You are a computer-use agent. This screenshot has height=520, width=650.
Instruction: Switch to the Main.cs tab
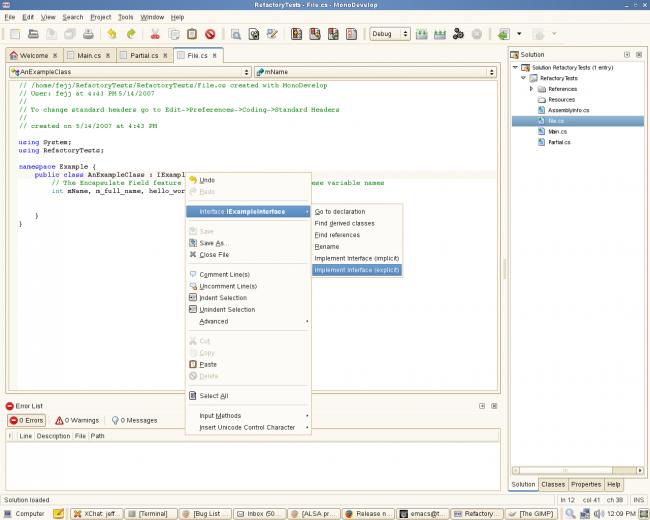click(x=89, y=56)
